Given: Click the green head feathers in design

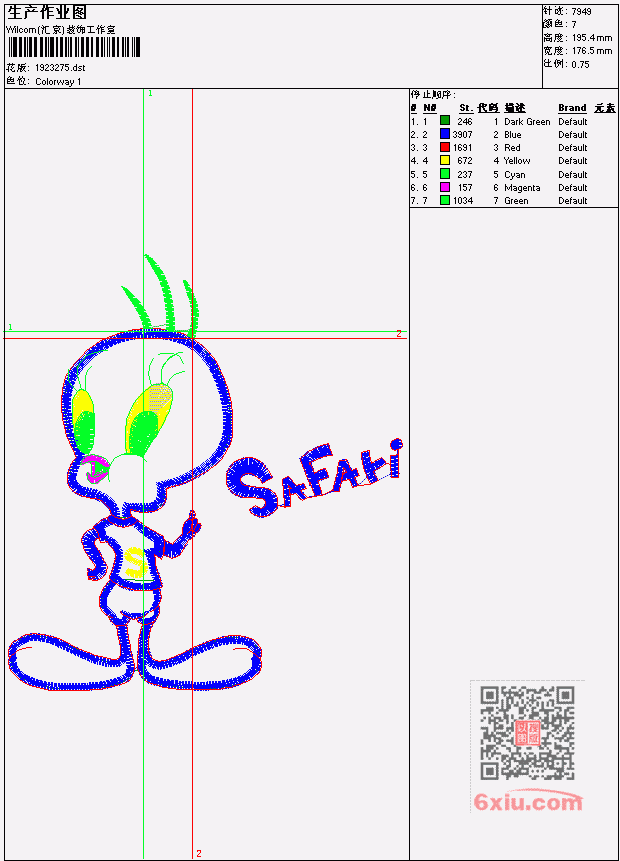Looking at the screenshot, I should pos(161,294).
